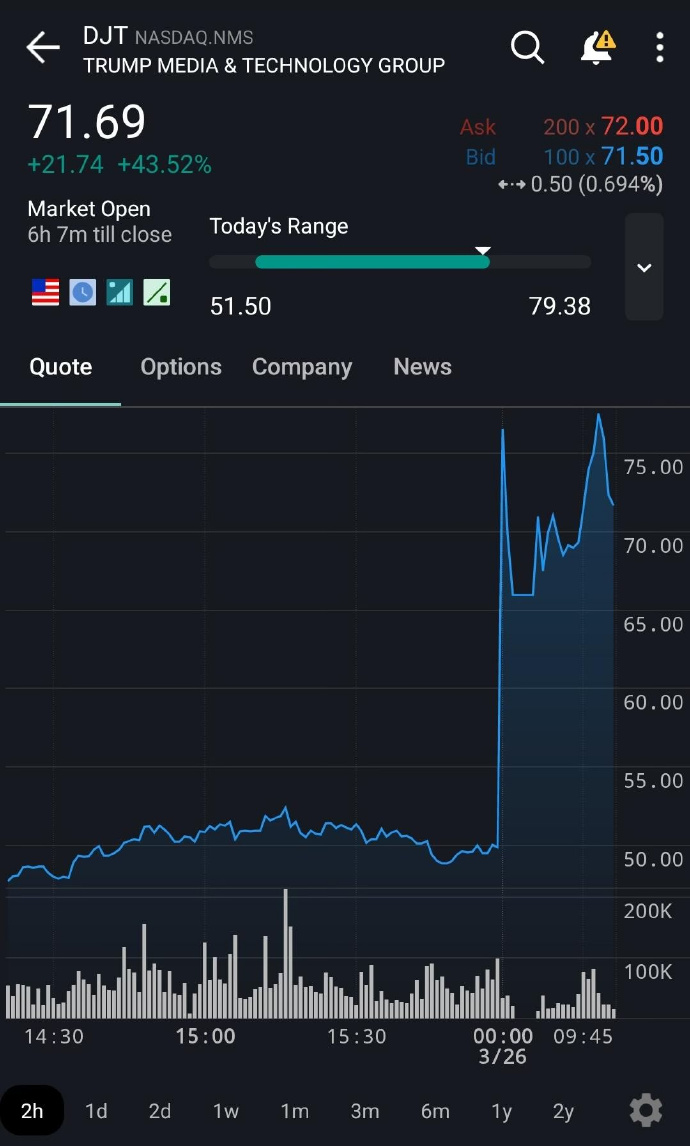Select the 2h chart timeframe
Screen dimensions: 690x1146
click(x=32, y=1111)
